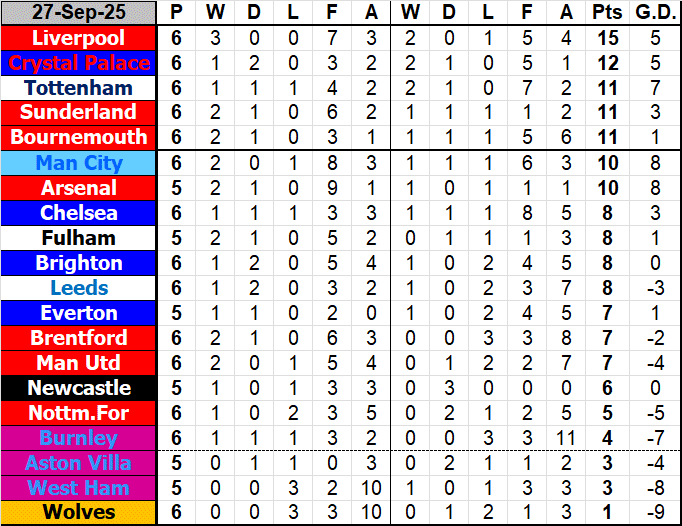
Task: Click the Chelsea team name cell
Action: click(79, 213)
